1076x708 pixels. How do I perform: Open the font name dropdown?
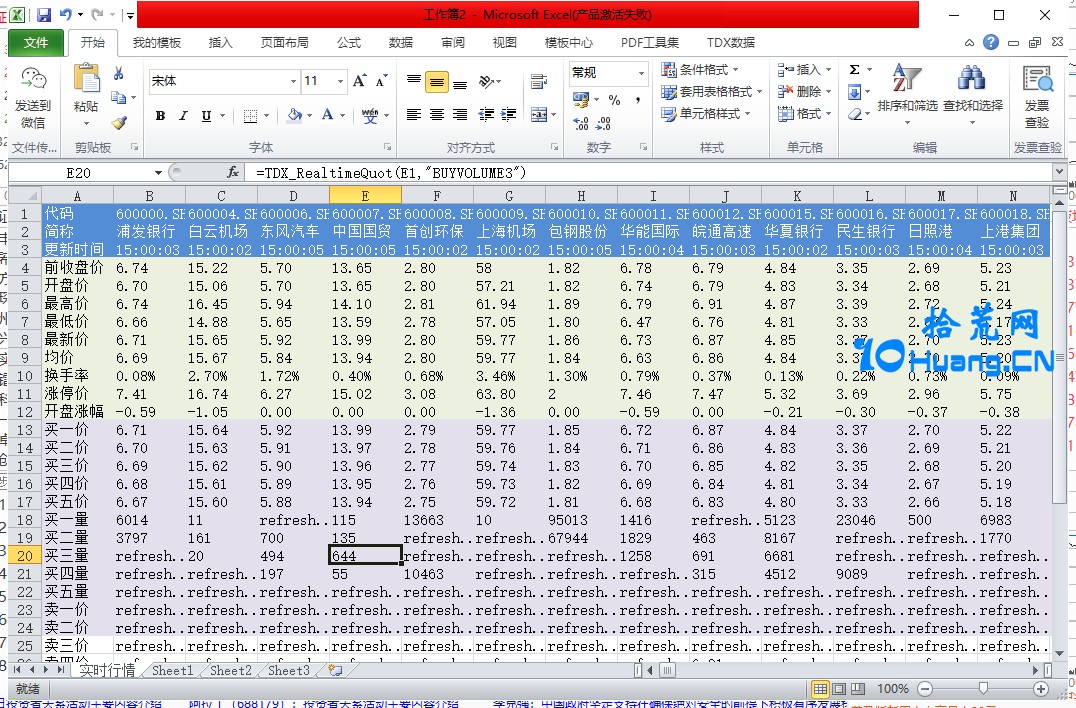(293, 81)
